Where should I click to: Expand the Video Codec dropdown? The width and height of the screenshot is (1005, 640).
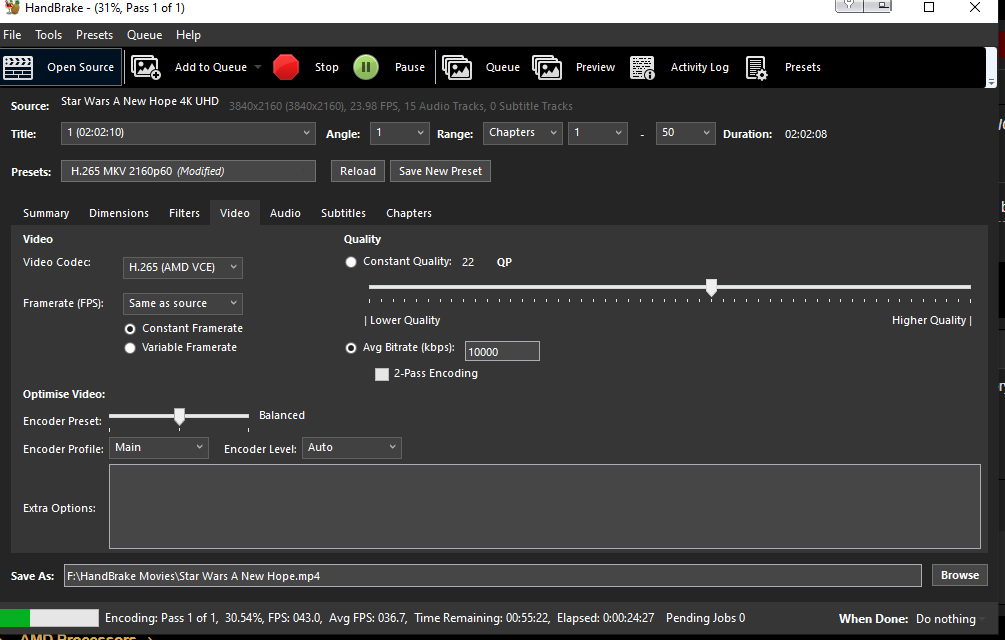(183, 267)
